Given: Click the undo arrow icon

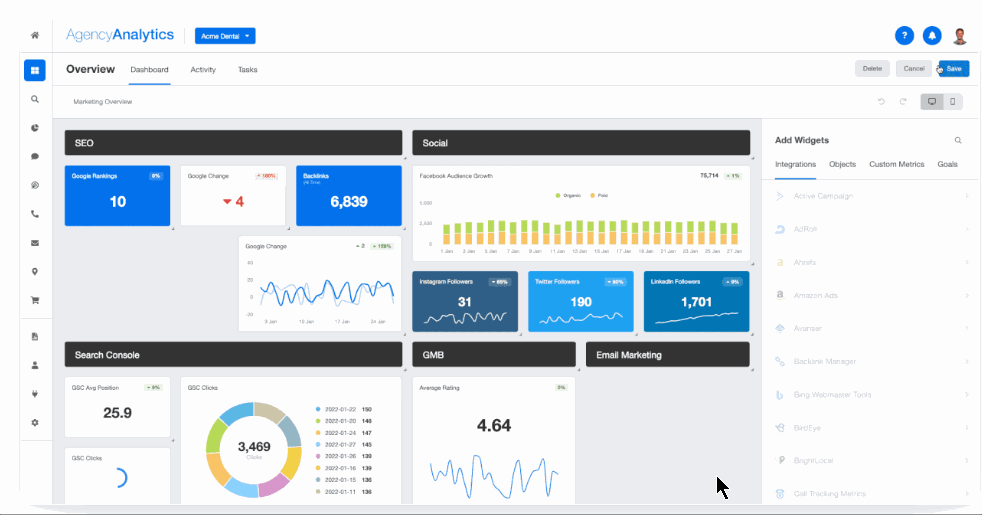Looking at the screenshot, I should pyautogui.click(x=881, y=101).
